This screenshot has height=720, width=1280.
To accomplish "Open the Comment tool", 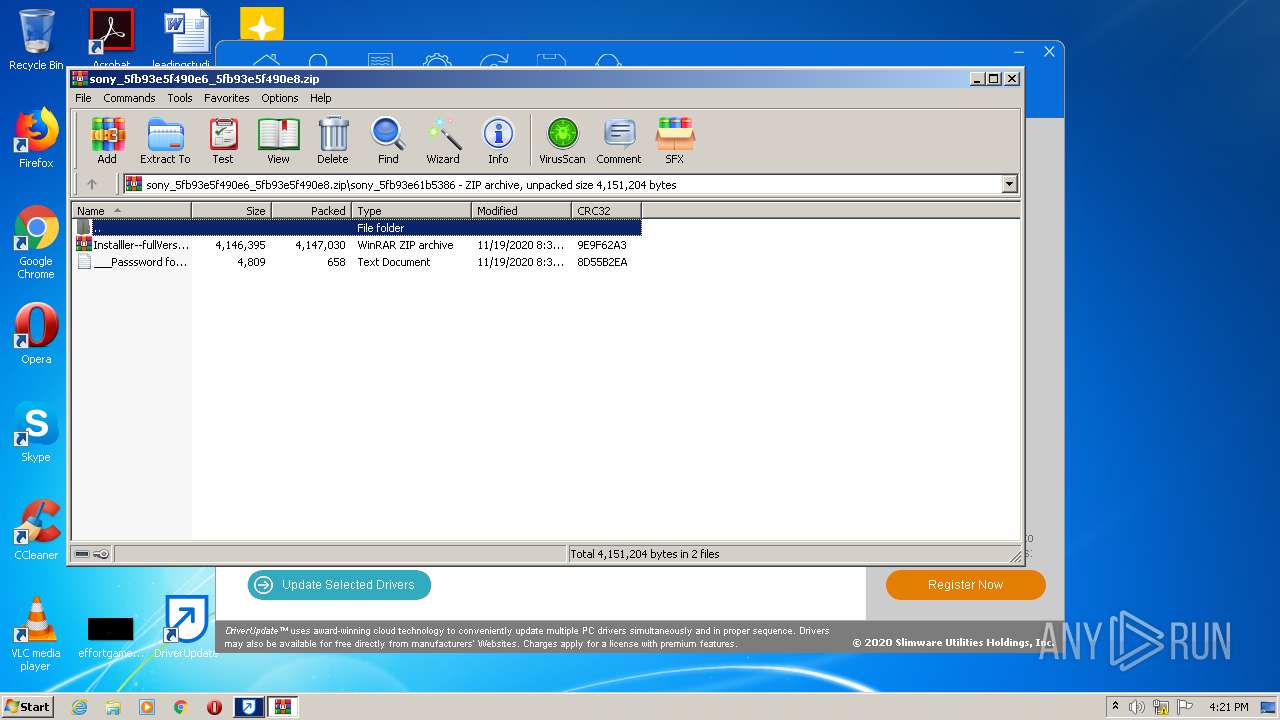I will (x=619, y=140).
